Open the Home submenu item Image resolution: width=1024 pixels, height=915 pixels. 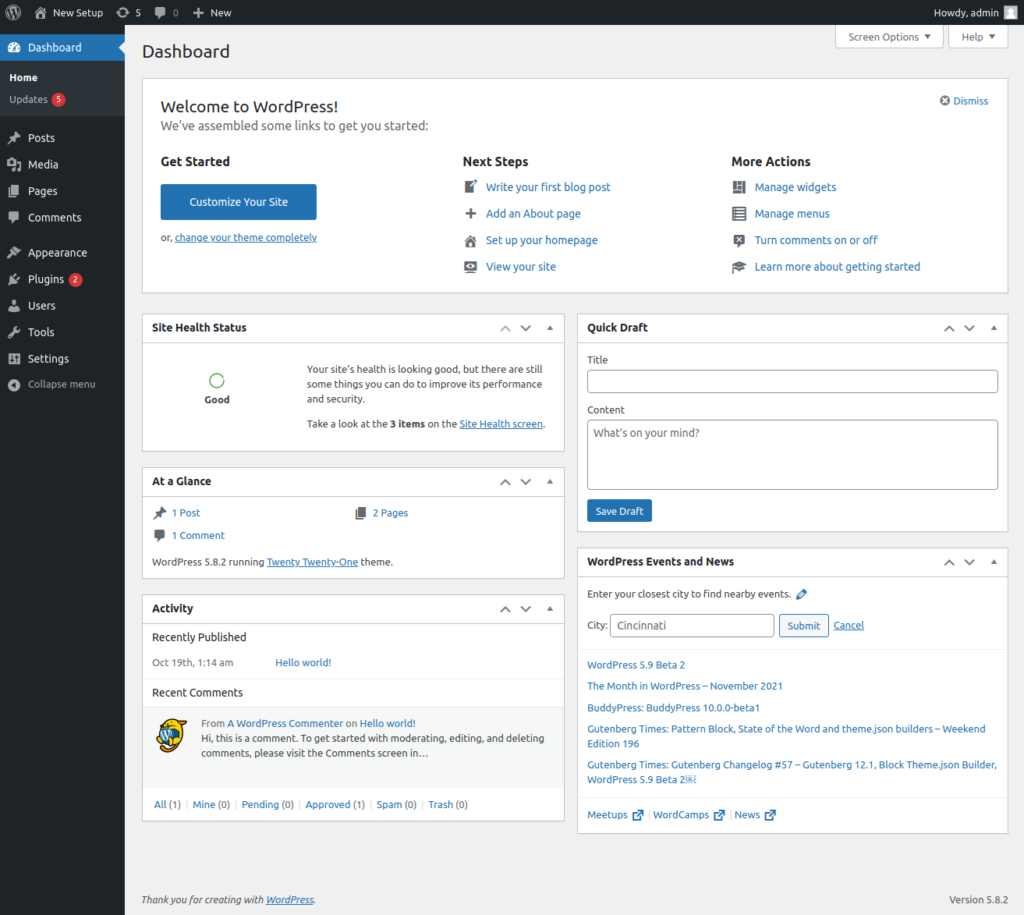[24, 77]
